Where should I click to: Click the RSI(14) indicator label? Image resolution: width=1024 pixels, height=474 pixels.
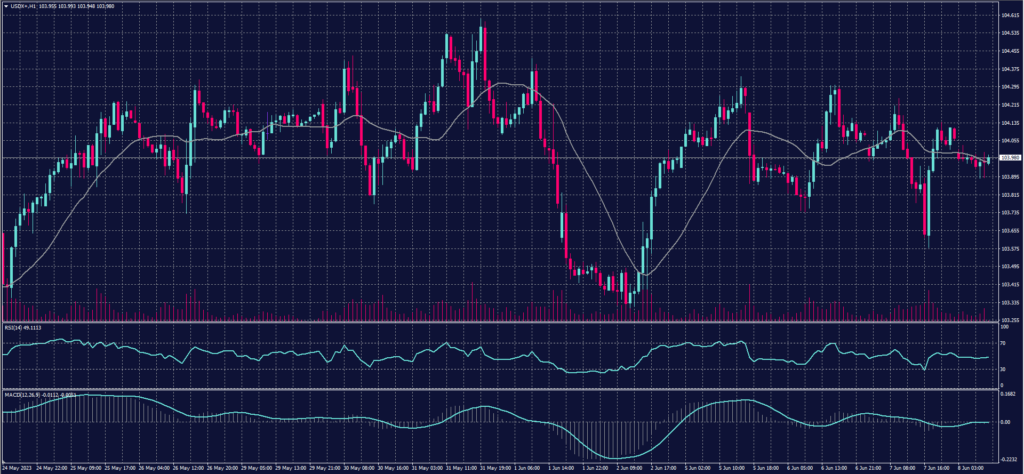pyautogui.click(x=15, y=327)
